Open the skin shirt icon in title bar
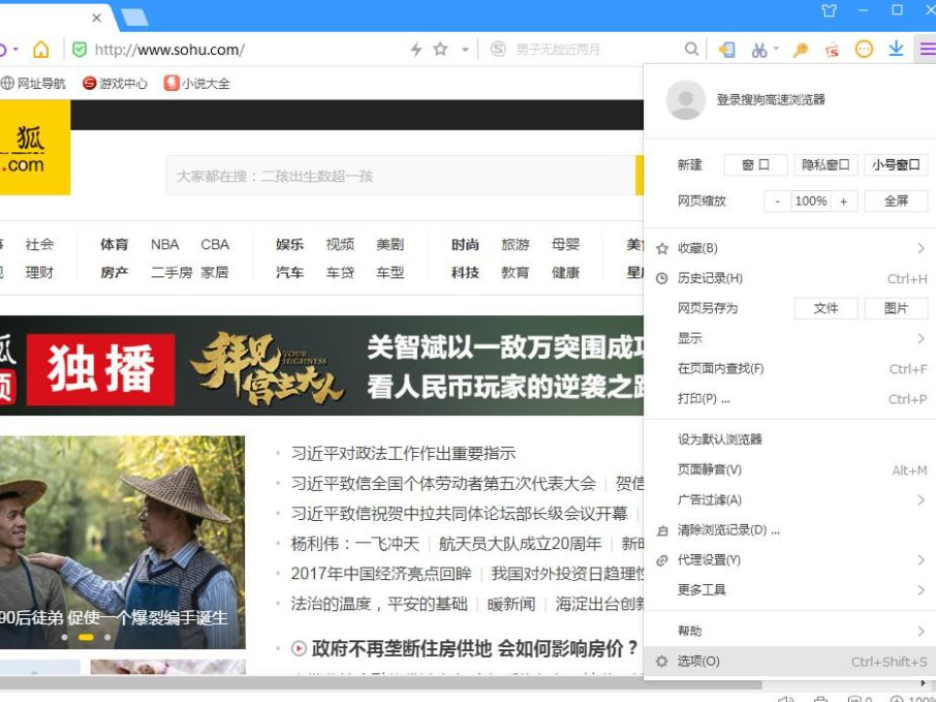The height and width of the screenshot is (702, 936). (x=829, y=10)
